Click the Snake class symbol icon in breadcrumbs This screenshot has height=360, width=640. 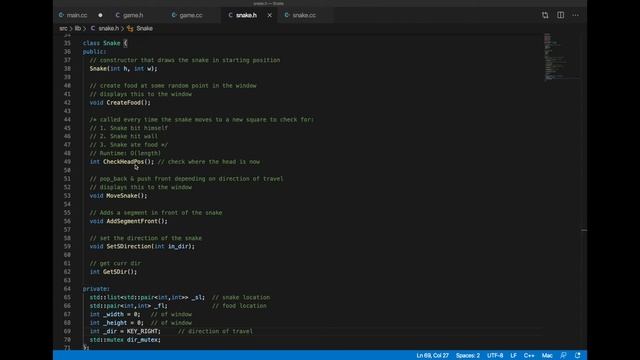(130, 28)
